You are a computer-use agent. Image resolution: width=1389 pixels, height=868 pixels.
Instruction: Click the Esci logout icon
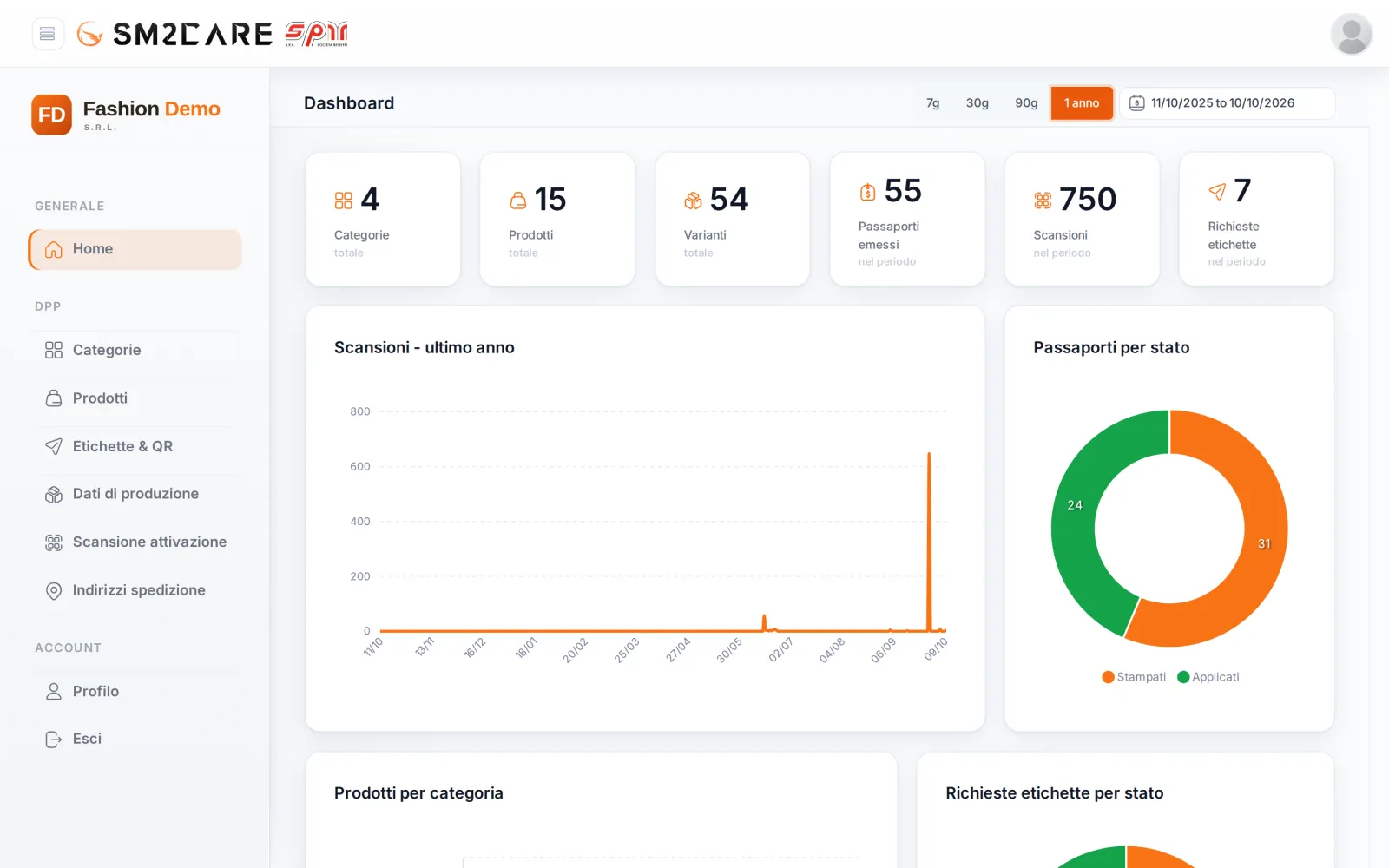[54, 740]
